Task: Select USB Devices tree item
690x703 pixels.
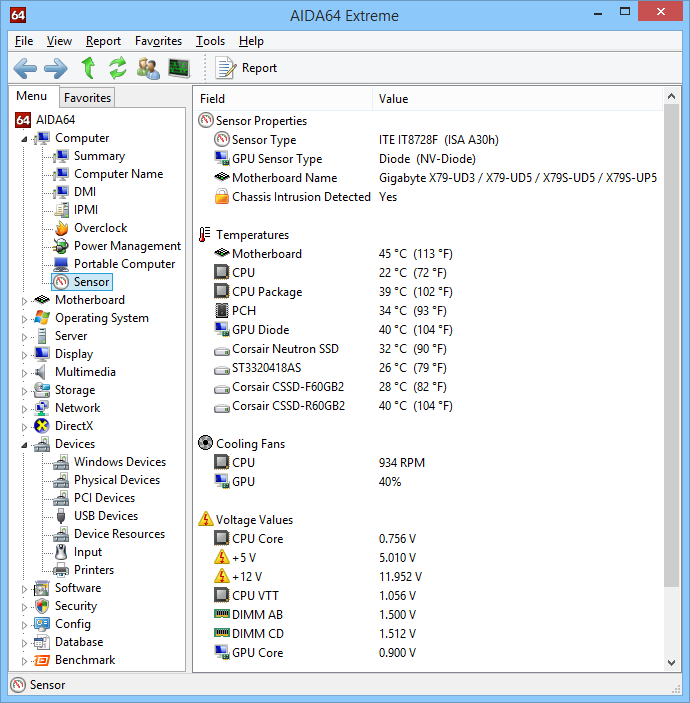Action: point(105,516)
